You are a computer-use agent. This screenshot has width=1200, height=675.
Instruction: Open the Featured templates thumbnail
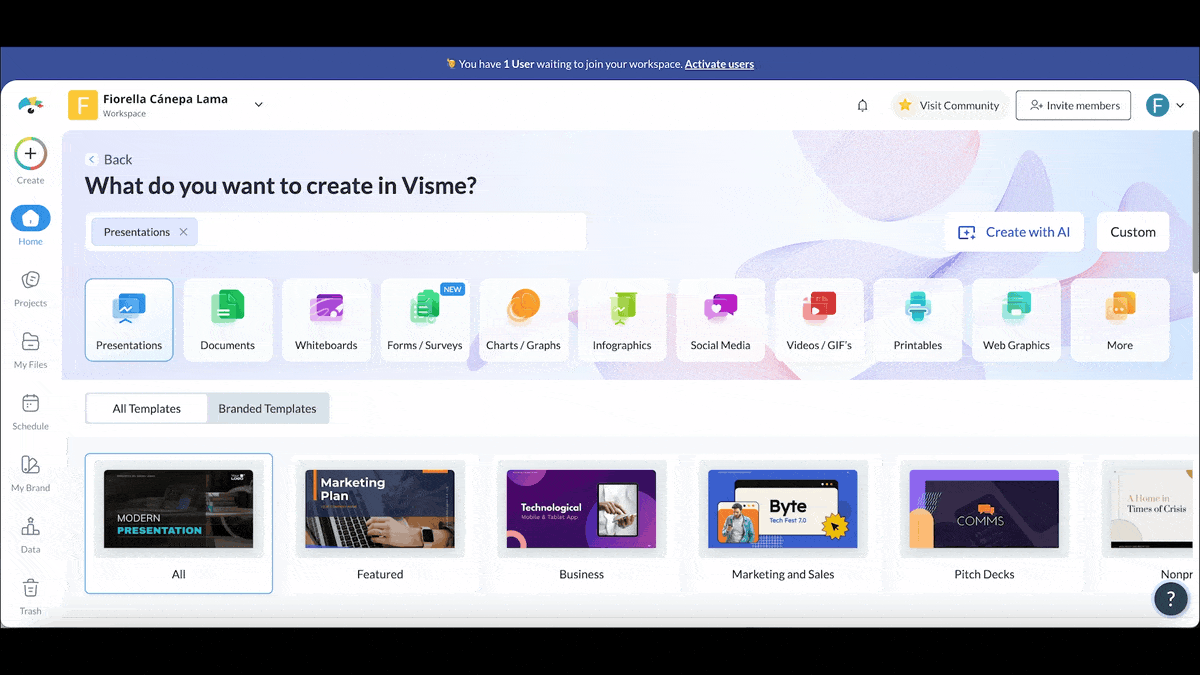click(x=380, y=523)
